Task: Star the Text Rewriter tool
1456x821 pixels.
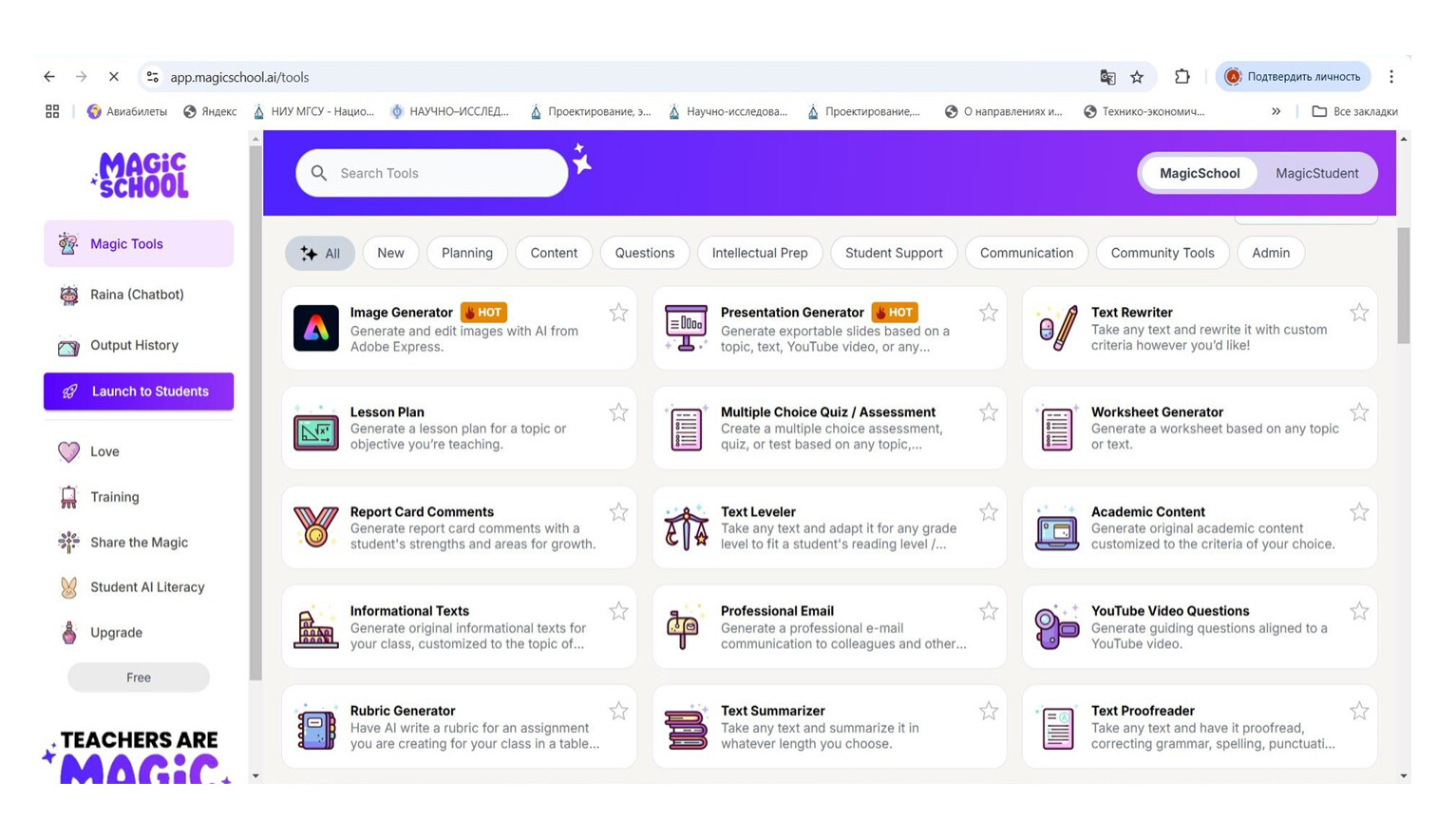Action: point(1359,313)
